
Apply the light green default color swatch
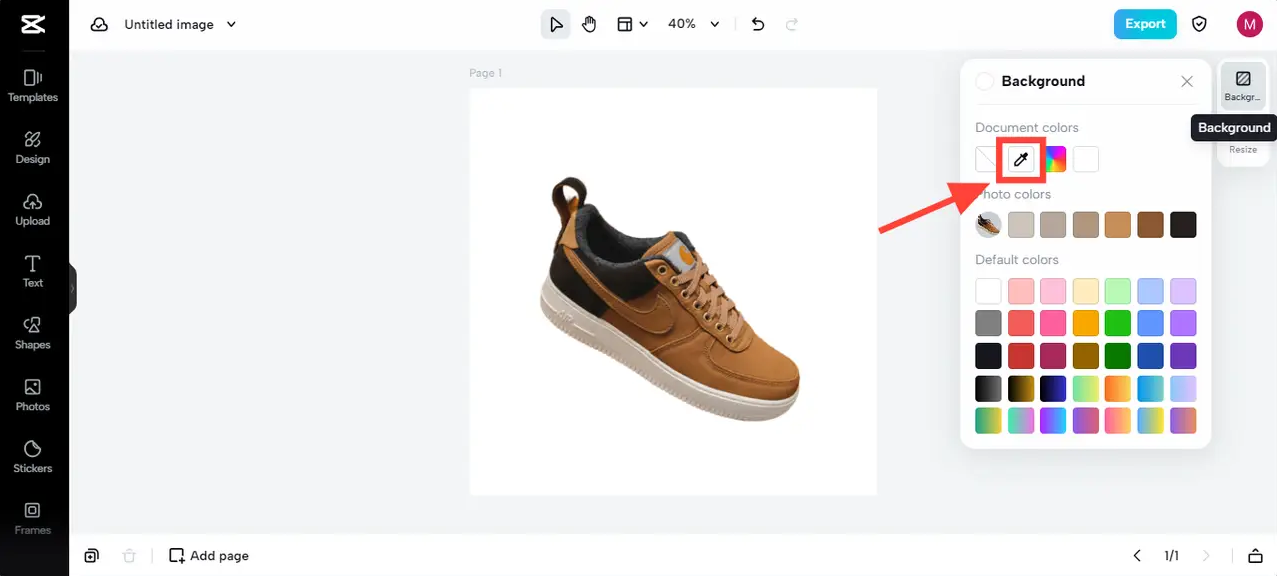coord(1118,291)
